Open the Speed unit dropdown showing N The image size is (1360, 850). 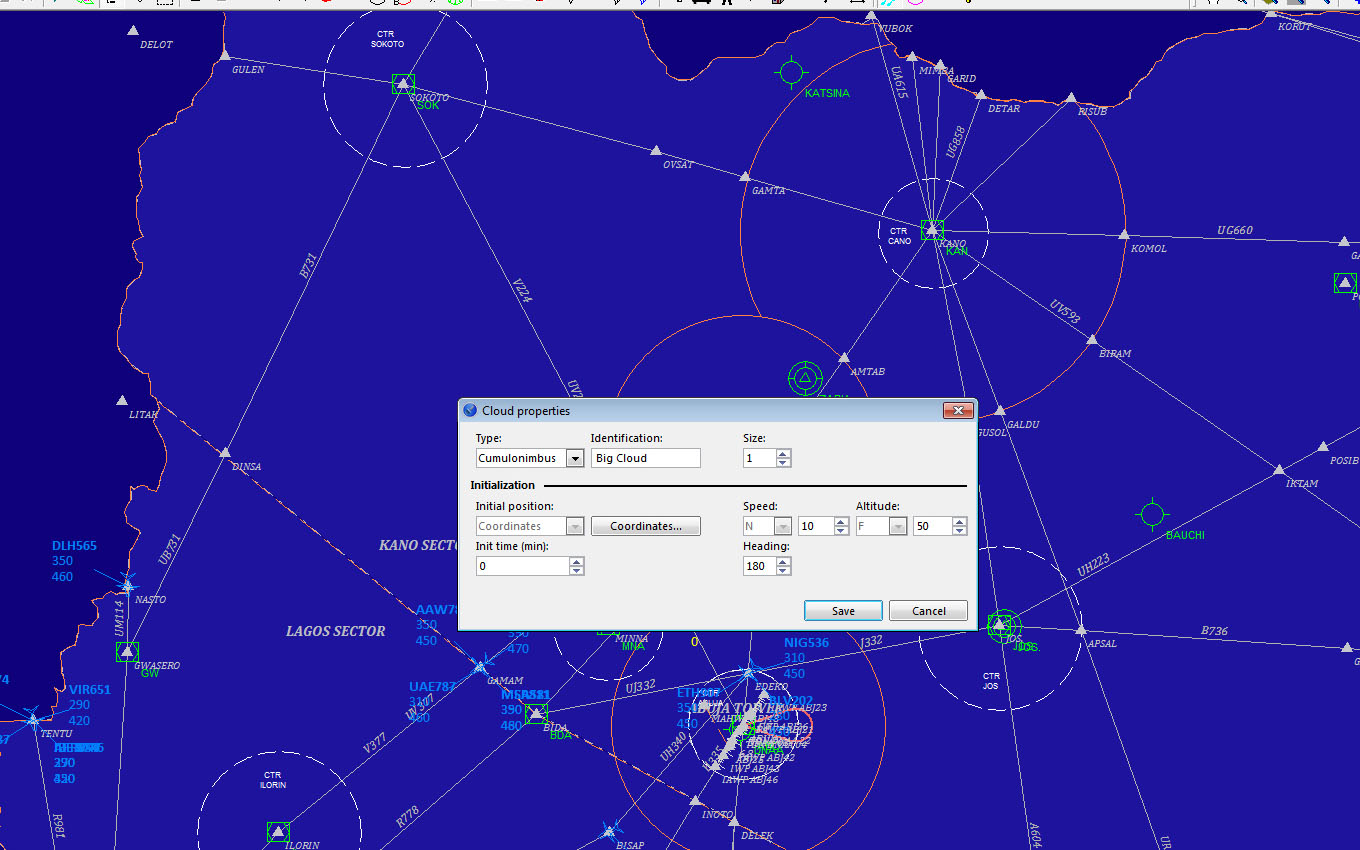click(x=783, y=526)
